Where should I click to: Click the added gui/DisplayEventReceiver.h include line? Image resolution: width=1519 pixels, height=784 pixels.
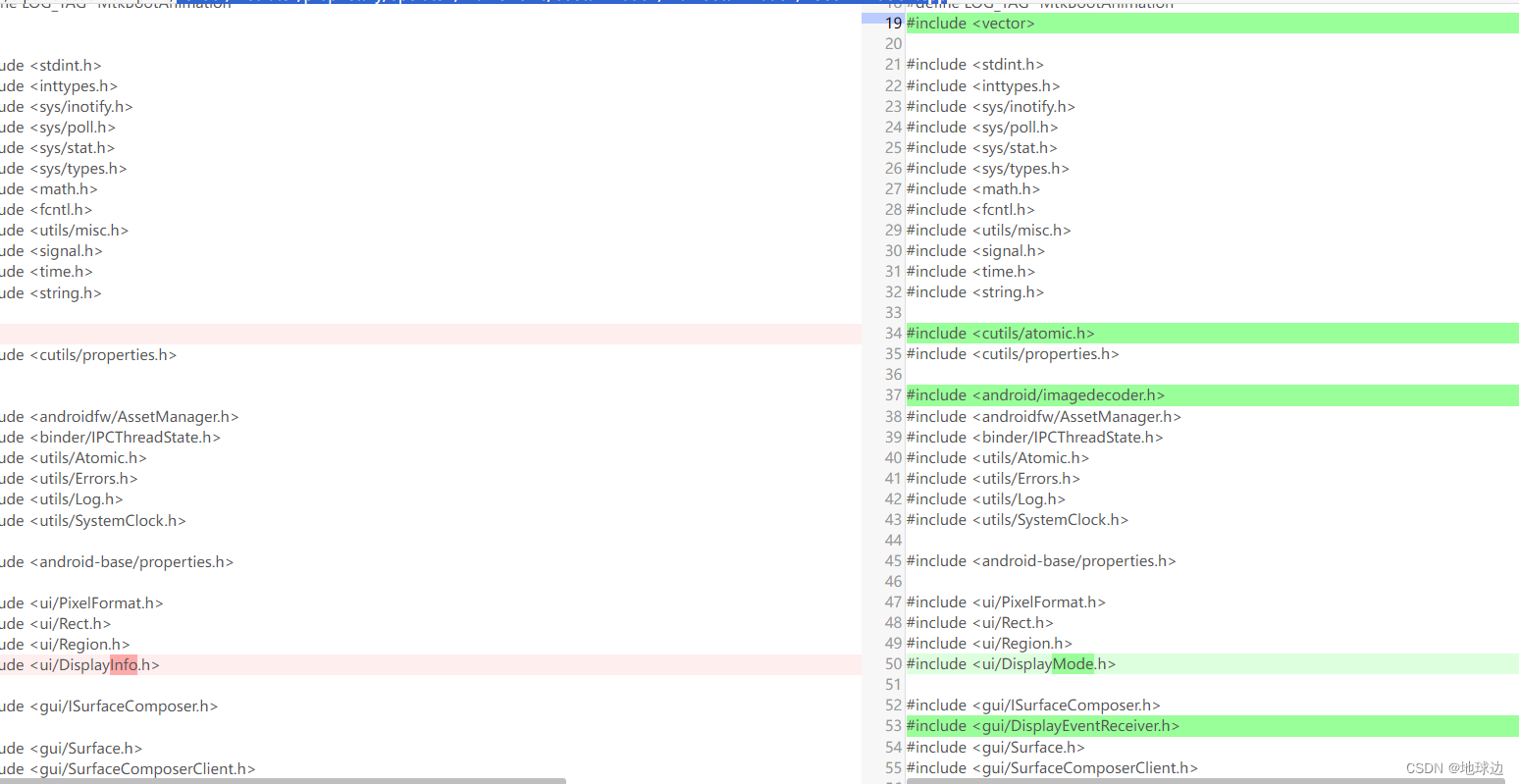click(1043, 725)
